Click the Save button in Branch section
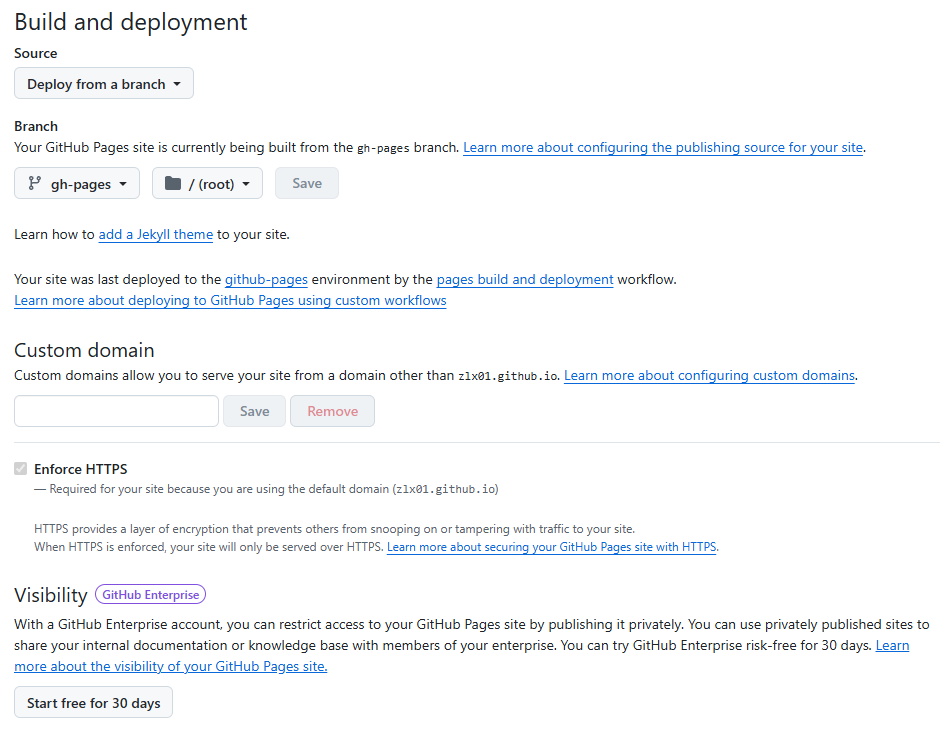 (307, 183)
